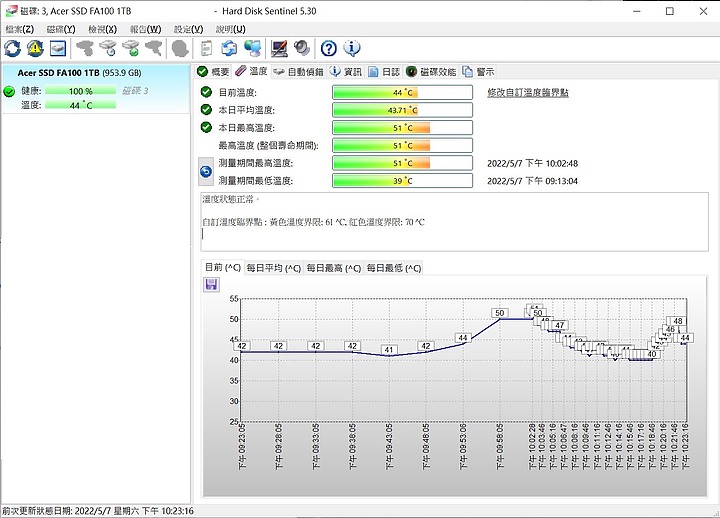Image resolution: width=720 pixels, height=518 pixels.
Task: Click the 磁碟 3 label in the sidebar
Action: click(135, 91)
